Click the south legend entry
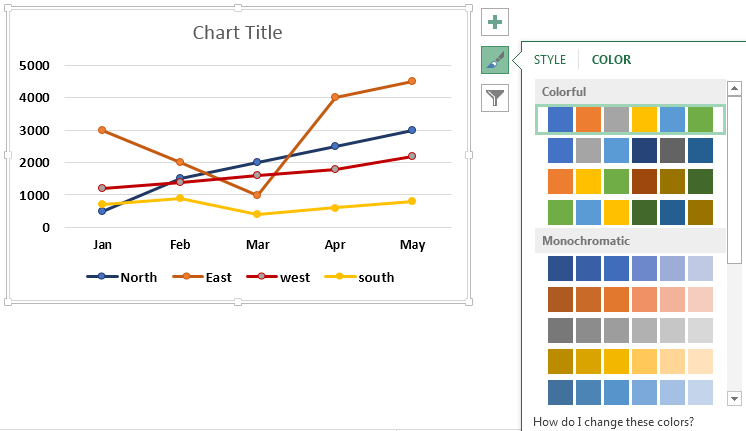Image resolution: width=746 pixels, height=431 pixels. click(359, 277)
